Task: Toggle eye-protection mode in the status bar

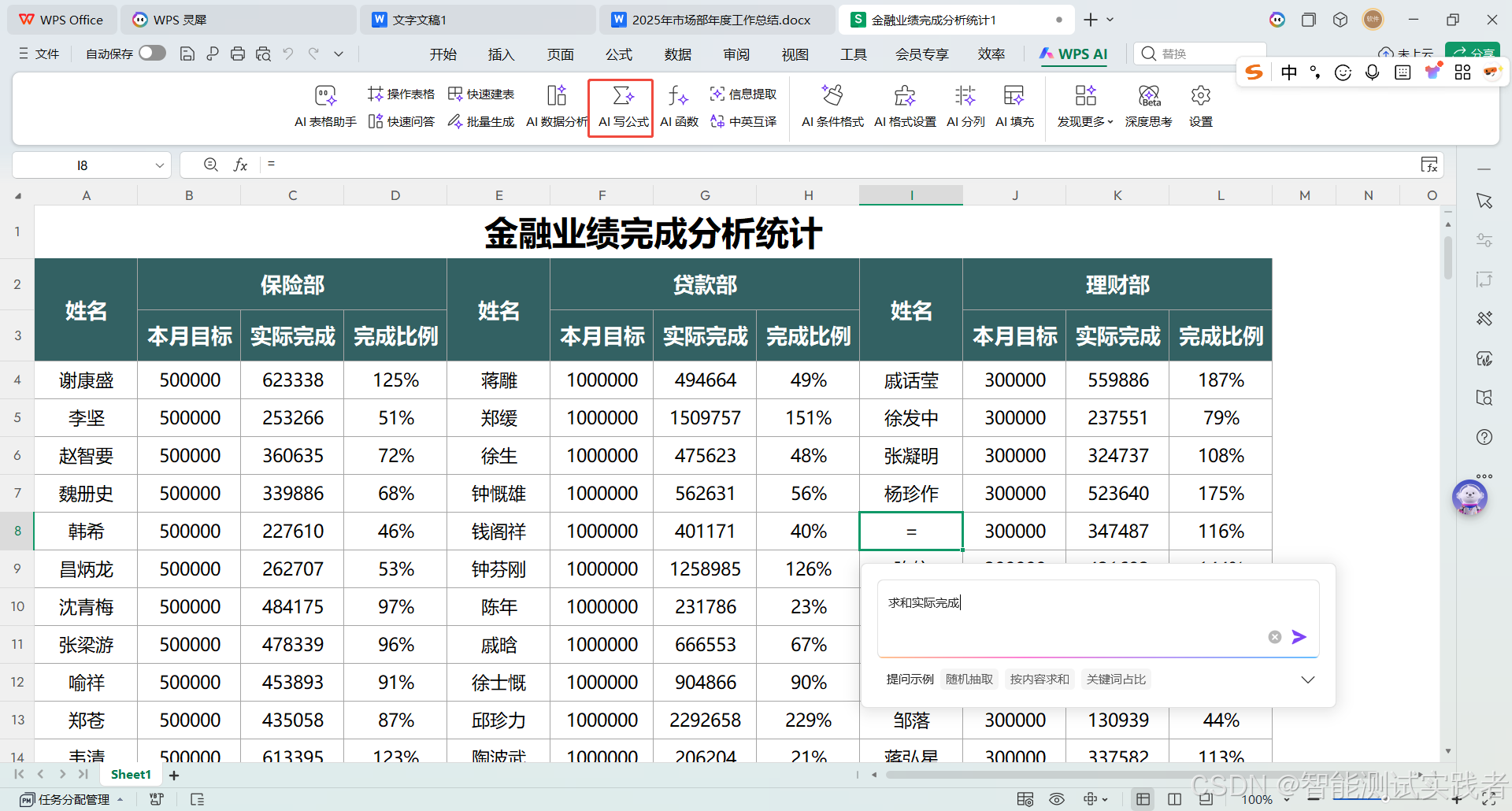Action: click(x=1056, y=798)
